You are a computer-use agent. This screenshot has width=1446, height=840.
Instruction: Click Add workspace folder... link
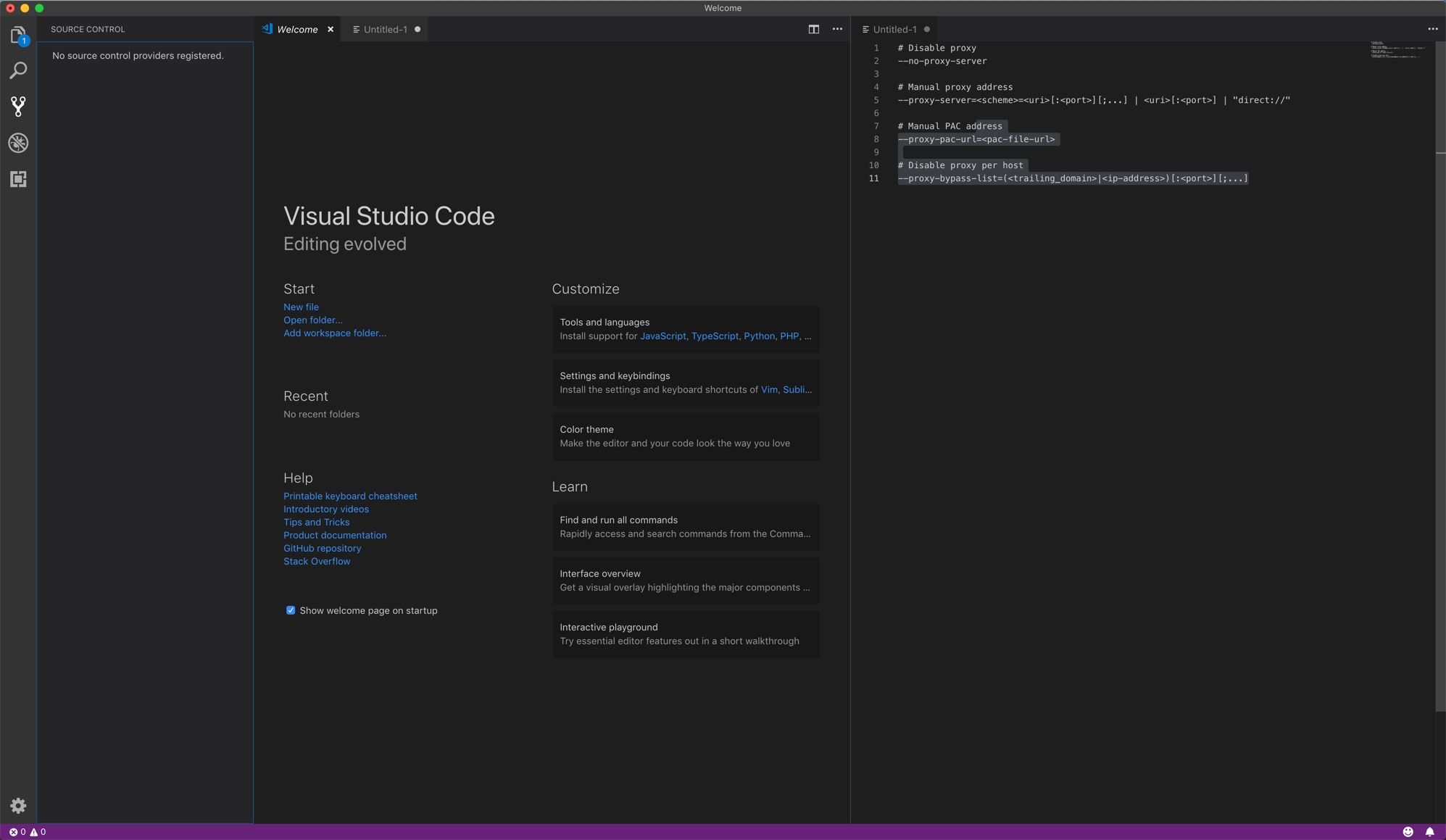coord(335,333)
